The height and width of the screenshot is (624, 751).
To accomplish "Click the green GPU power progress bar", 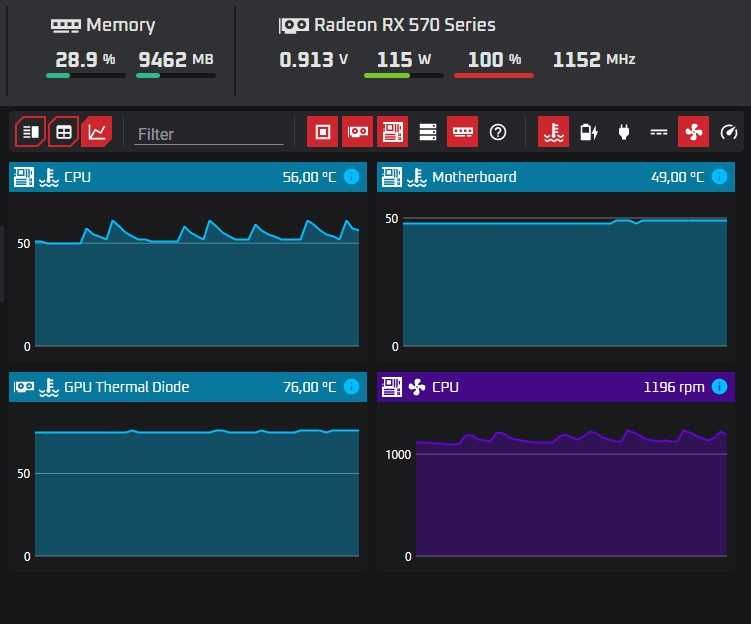I will coord(403,76).
